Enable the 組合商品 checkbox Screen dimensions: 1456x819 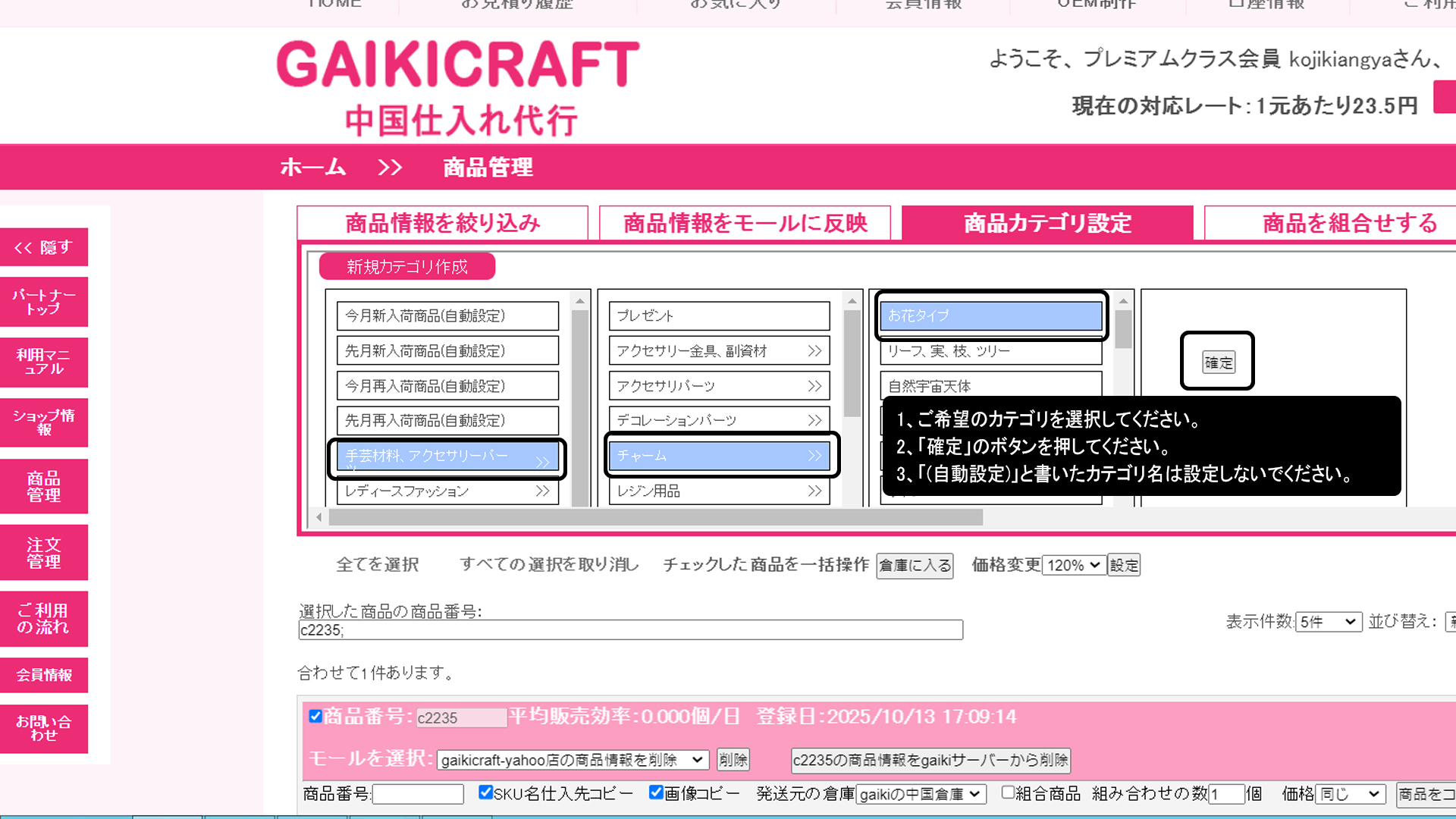click(x=1008, y=792)
